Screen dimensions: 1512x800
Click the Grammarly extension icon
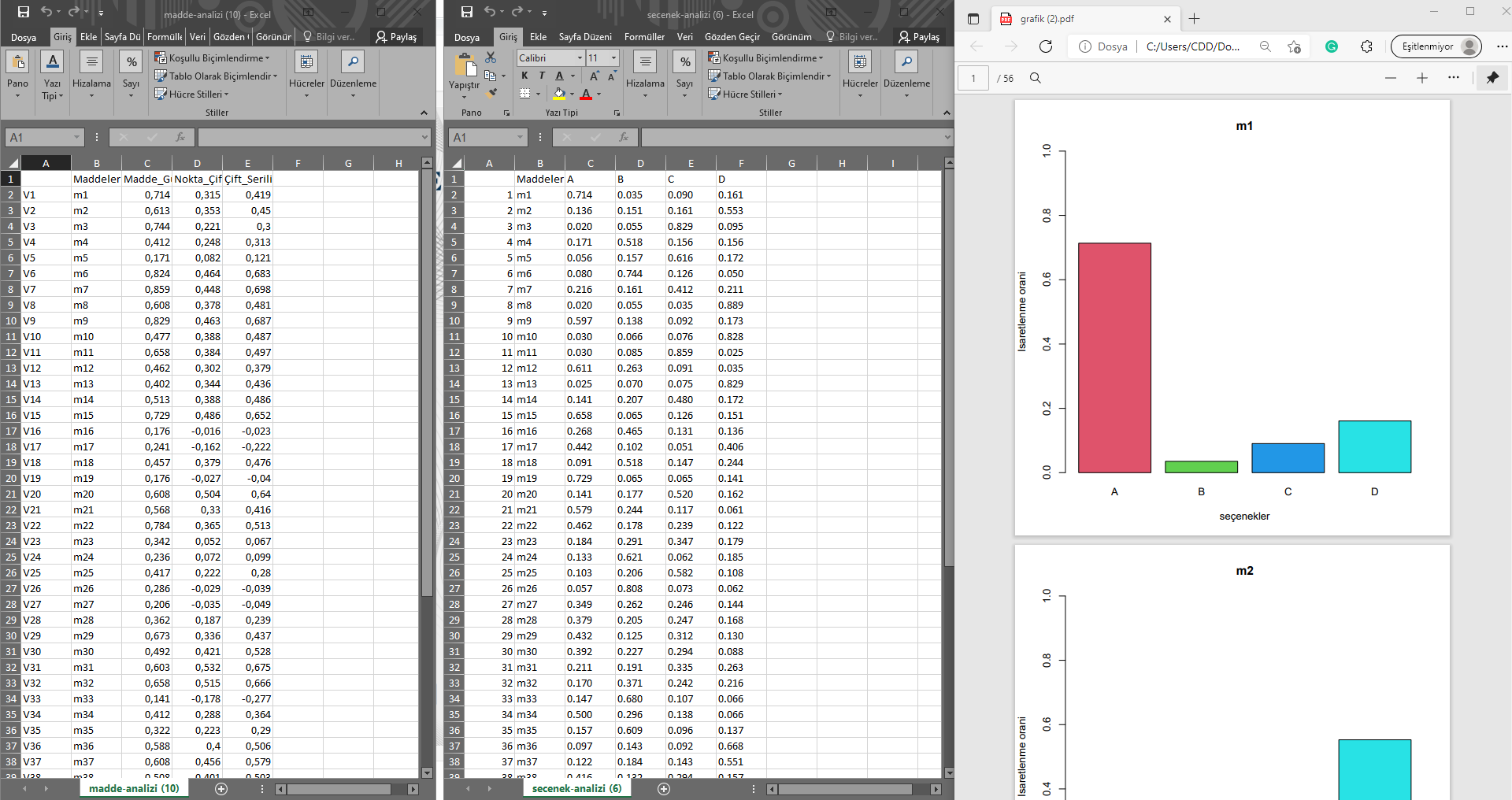click(1332, 46)
